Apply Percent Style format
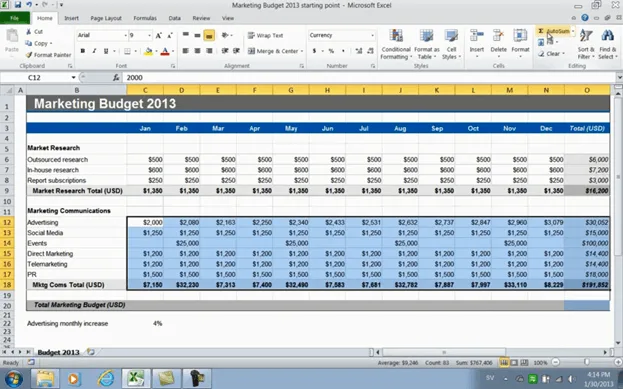 pyautogui.click(x=331, y=51)
